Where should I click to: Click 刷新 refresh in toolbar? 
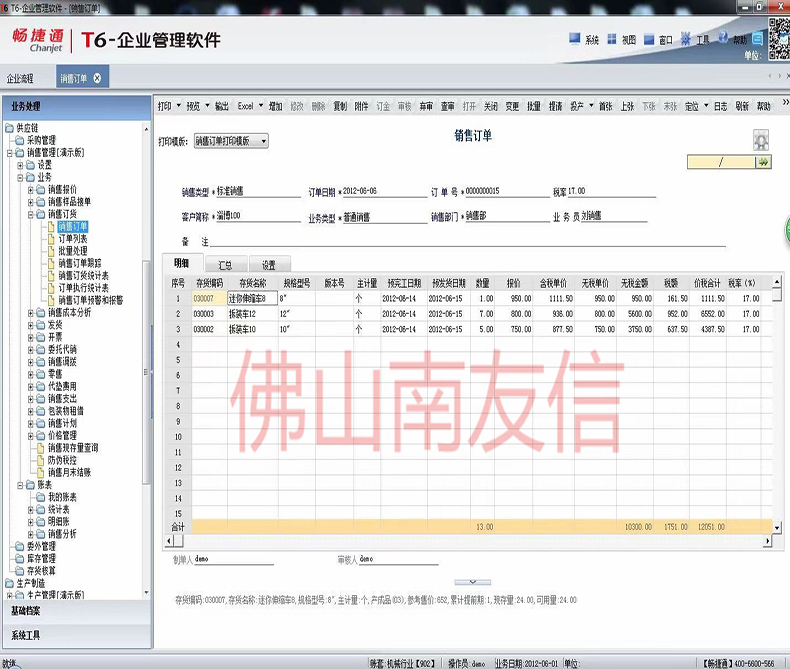click(x=742, y=106)
